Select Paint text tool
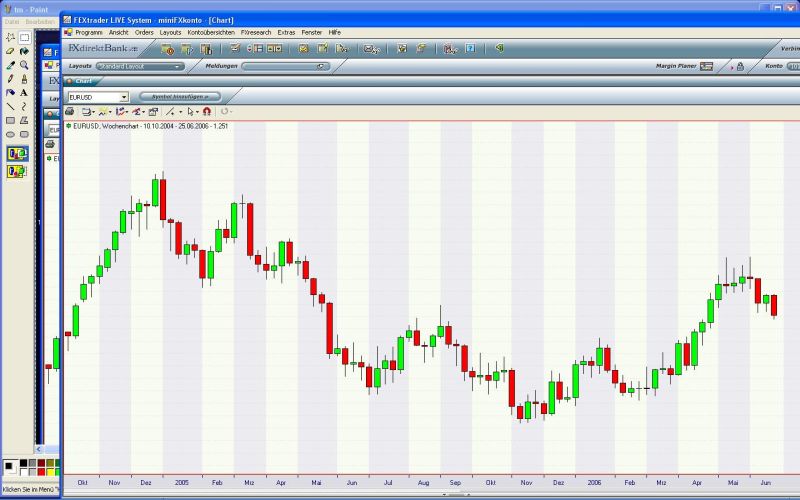The width and height of the screenshot is (800, 500). pyautogui.click(x=24, y=92)
